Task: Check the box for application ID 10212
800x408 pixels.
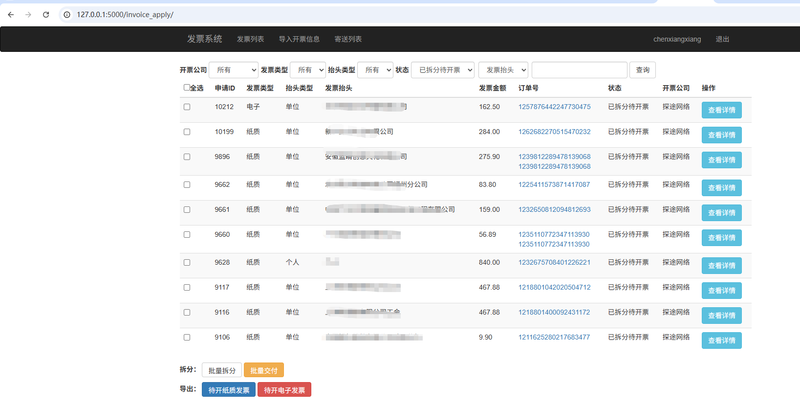Action: [x=187, y=106]
